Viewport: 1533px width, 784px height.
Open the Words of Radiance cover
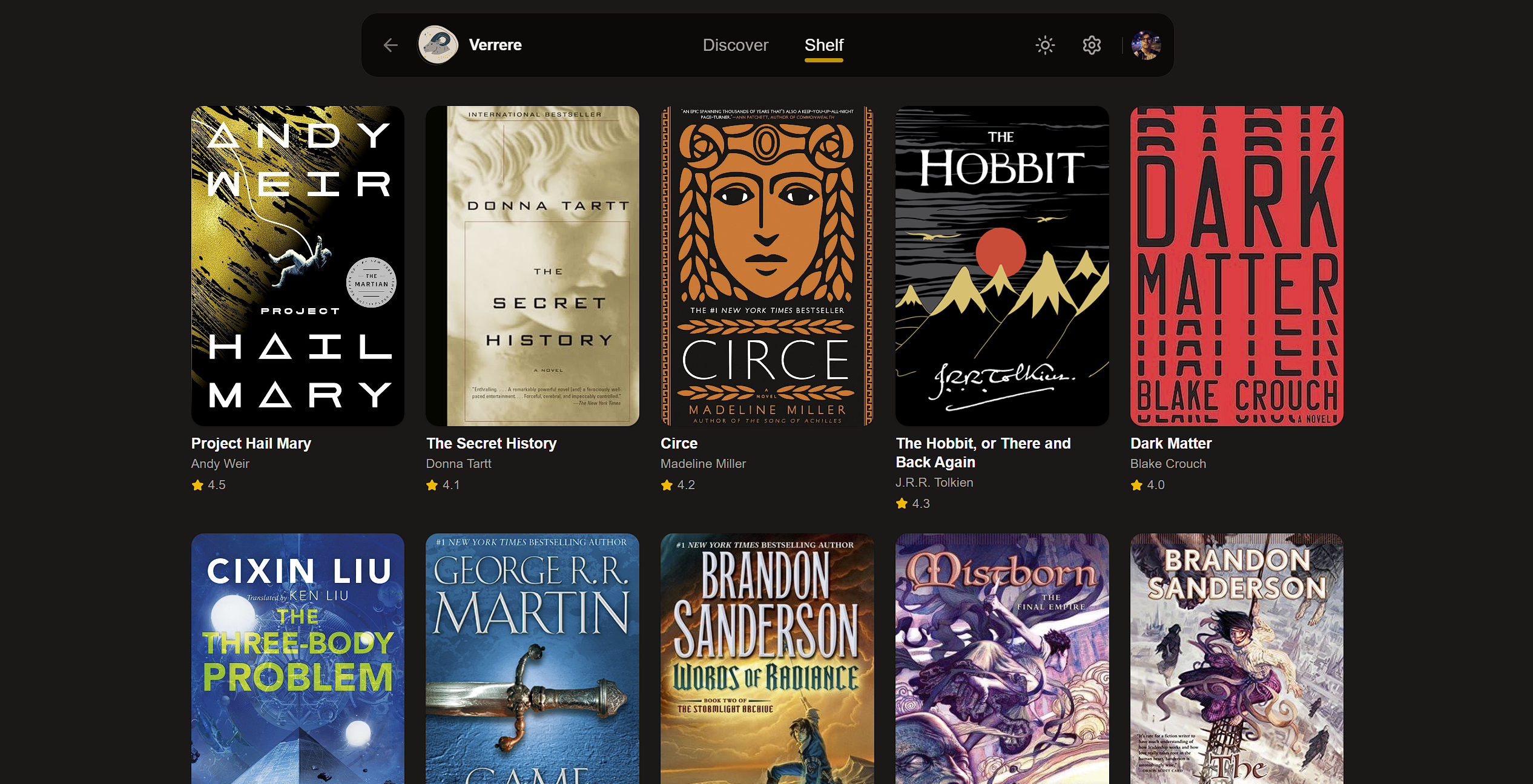pyautogui.click(x=767, y=659)
